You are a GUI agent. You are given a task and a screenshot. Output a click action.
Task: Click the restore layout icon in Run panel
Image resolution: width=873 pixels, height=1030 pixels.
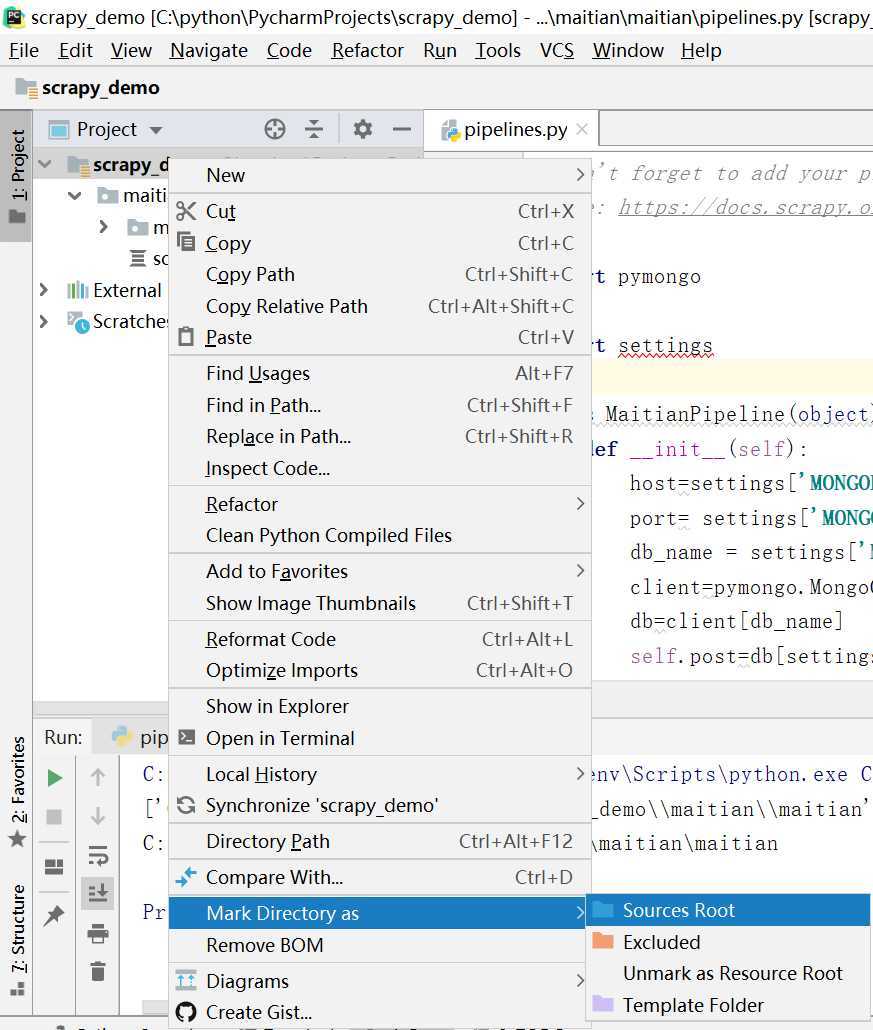point(54,867)
